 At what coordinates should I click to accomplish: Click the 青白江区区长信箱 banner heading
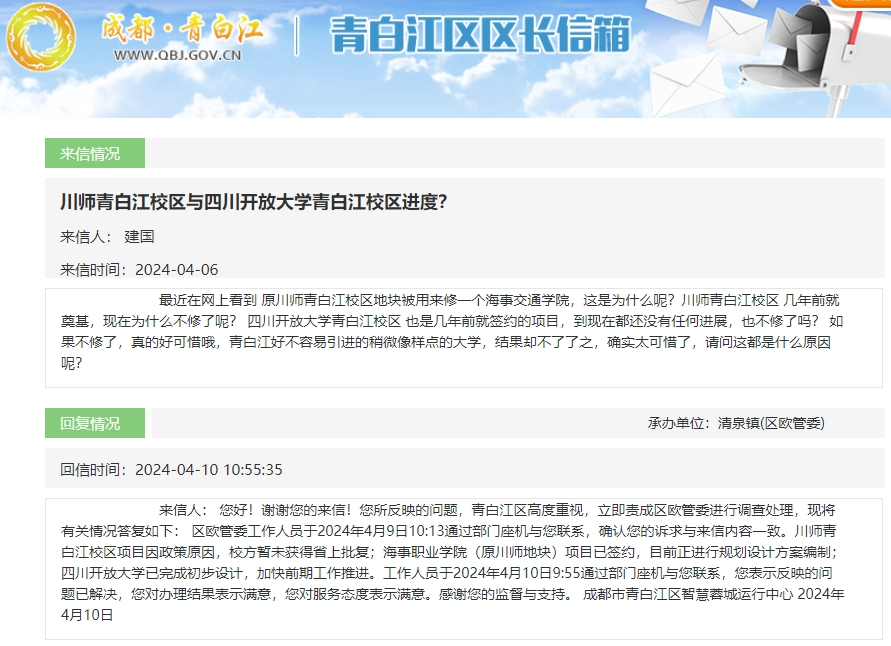[480, 34]
